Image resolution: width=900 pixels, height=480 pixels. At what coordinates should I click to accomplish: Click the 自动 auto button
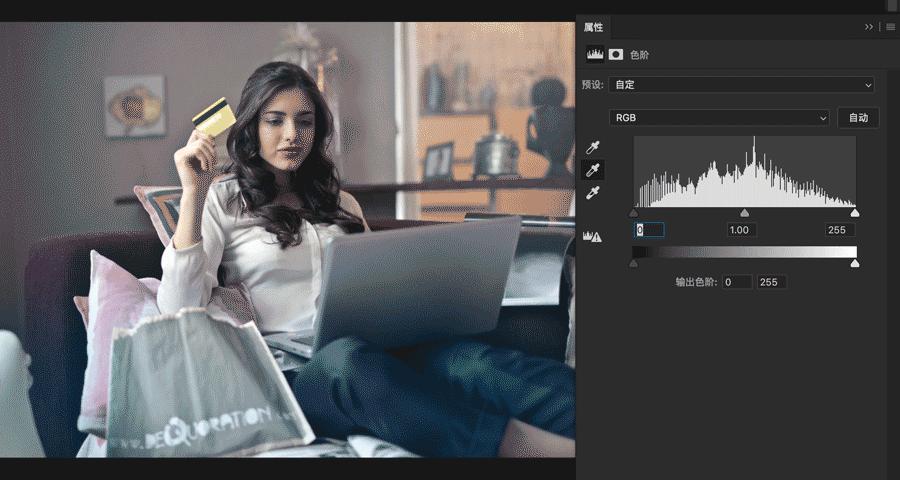tap(858, 118)
